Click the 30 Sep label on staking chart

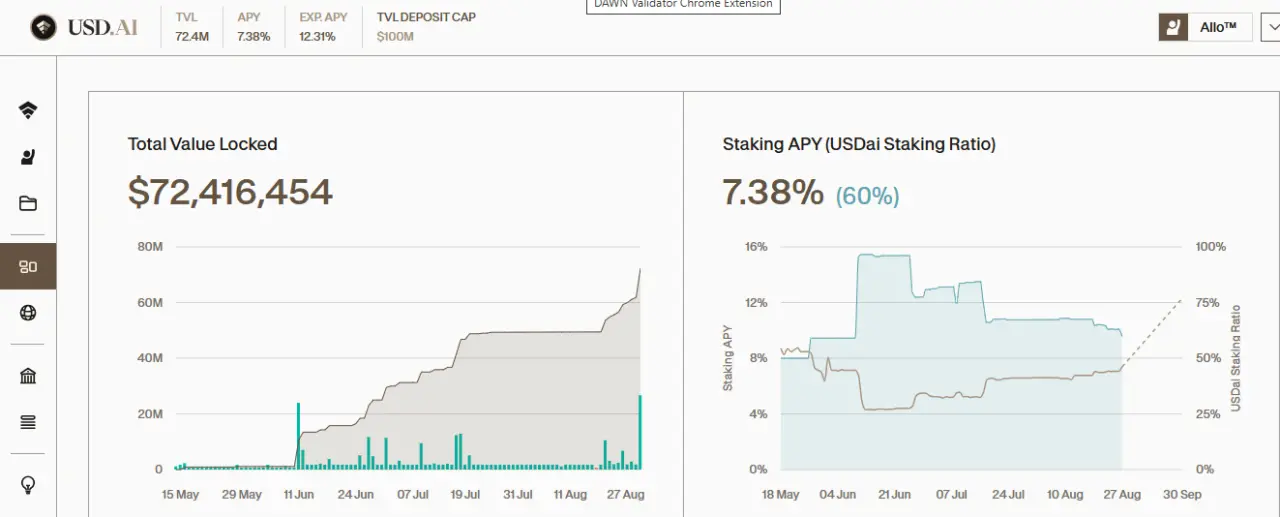coord(1181,494)
